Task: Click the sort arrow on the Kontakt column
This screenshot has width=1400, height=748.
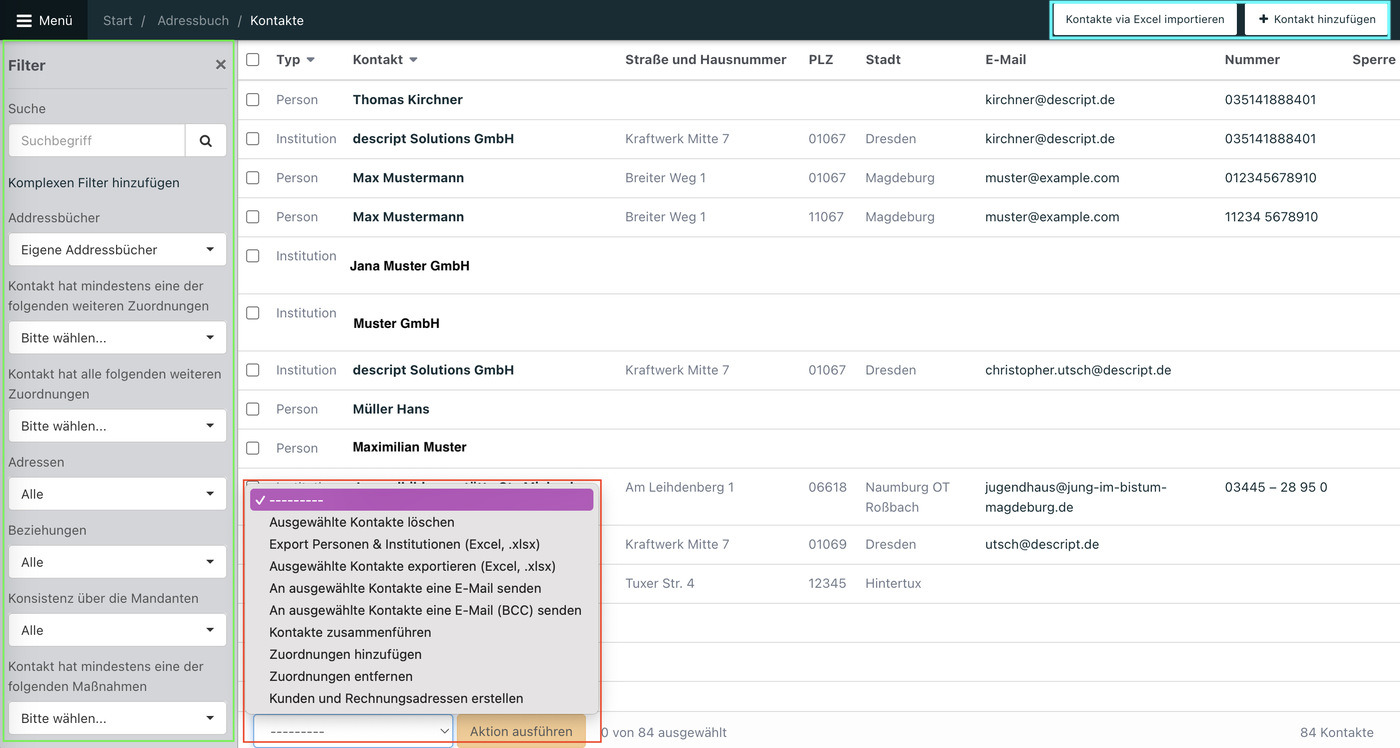Action: (x=412, y=59)
